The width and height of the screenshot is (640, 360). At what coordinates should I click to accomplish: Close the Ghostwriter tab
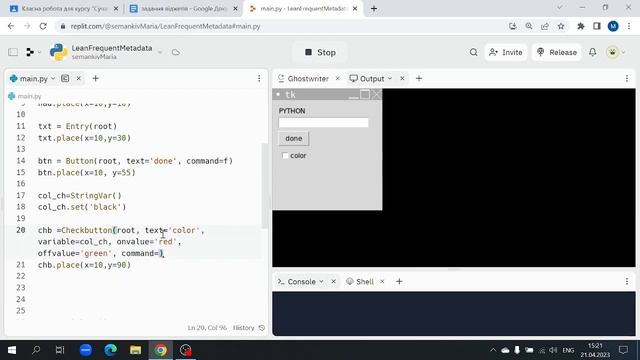337,78
